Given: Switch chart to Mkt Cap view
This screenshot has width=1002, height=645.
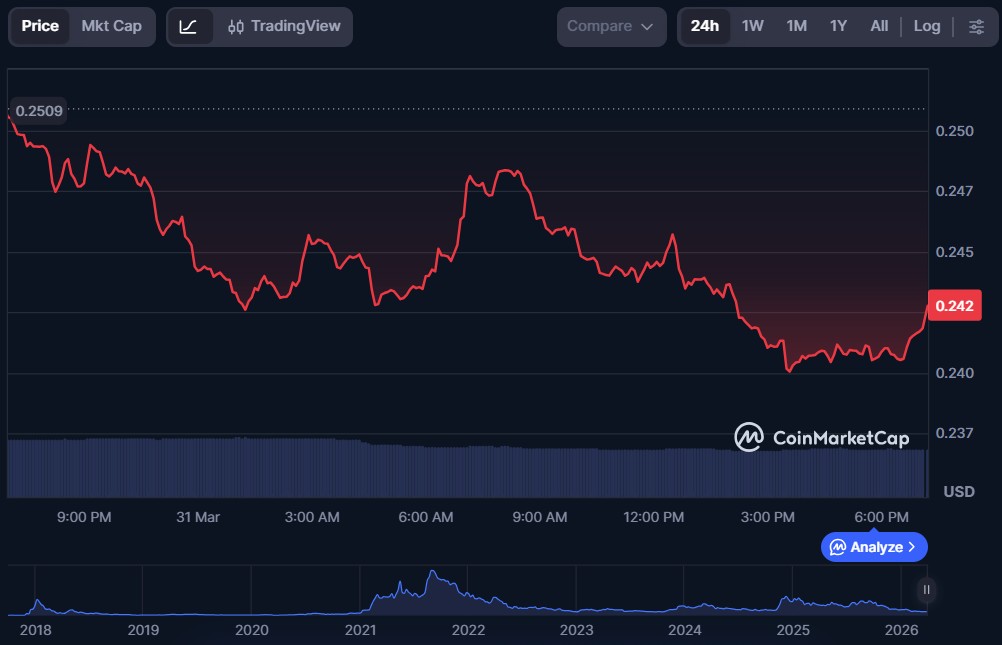Looking at the screenshot, I should (x=111, y=27).
